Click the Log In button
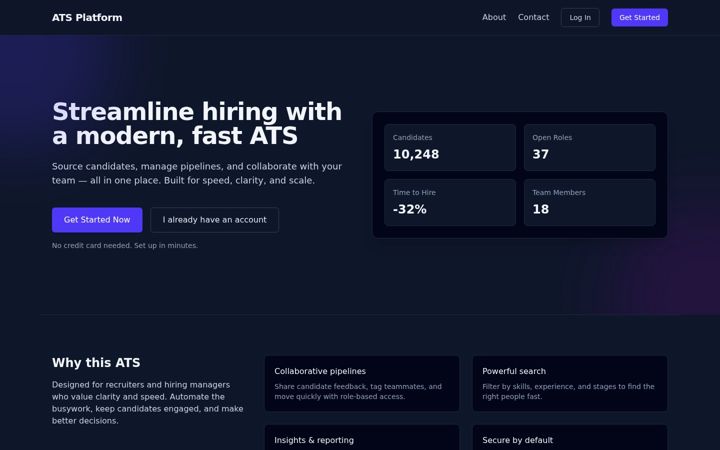The image size is (720, 450). tap(580, 17)
